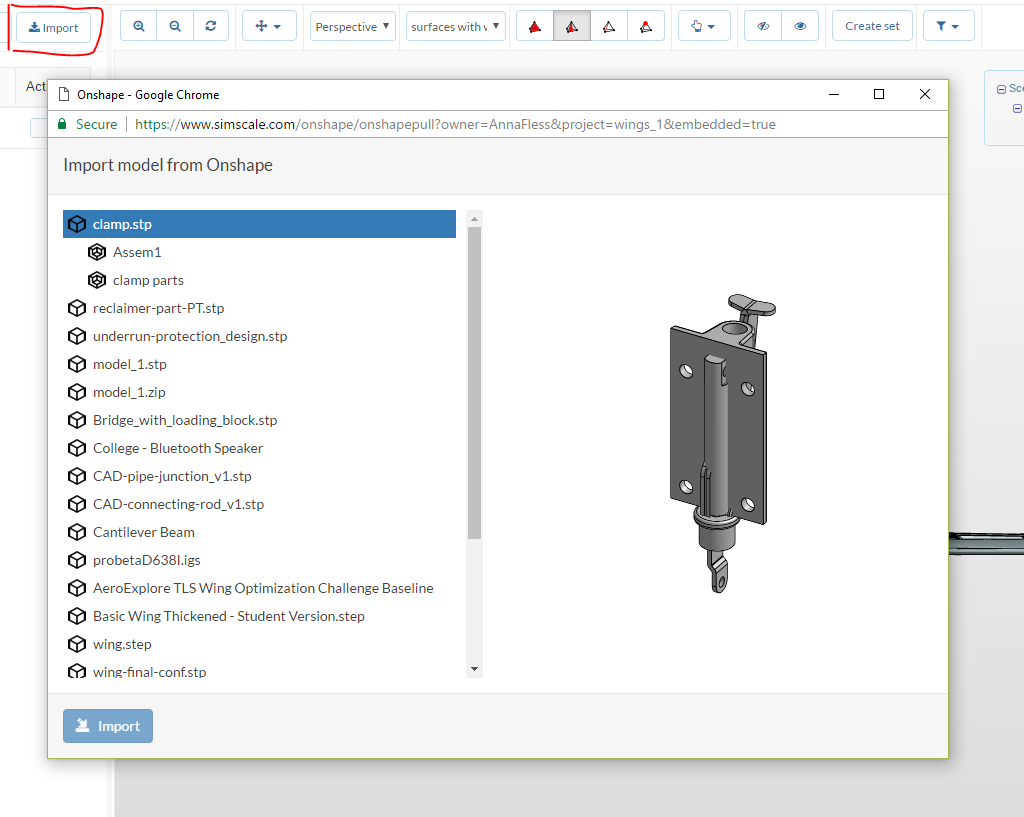Click the Create set button
Screen dimensions: 1024x817
pyautogui.click(x=872, y=27)
